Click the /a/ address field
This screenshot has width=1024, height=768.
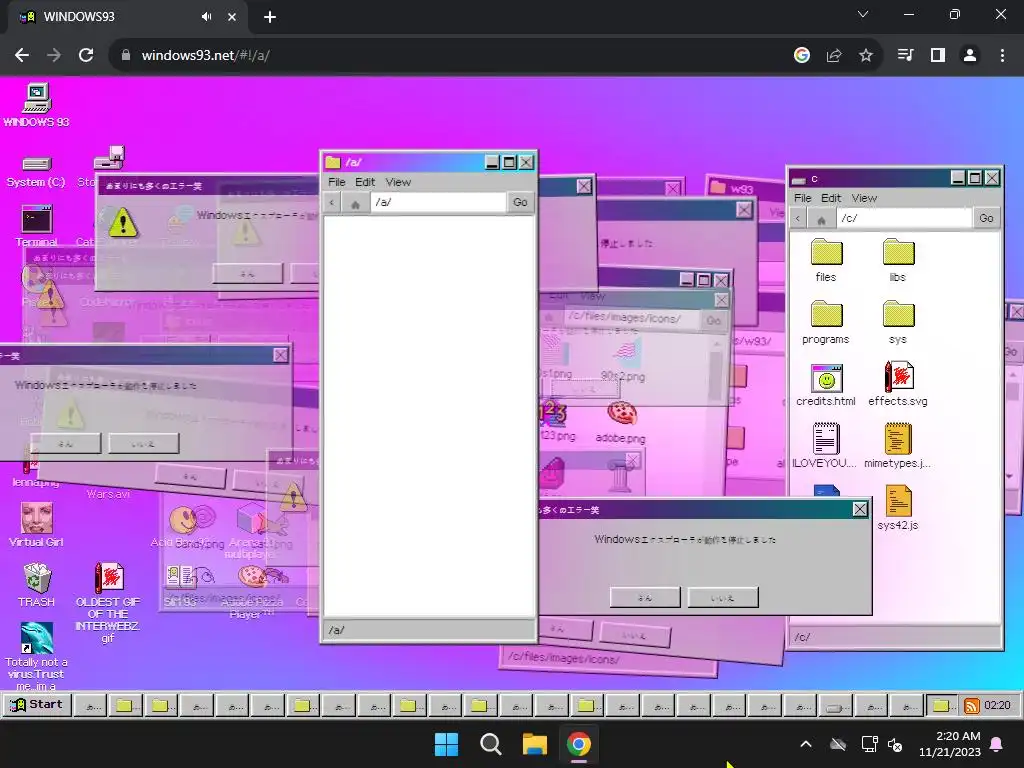tap(438, 202)
